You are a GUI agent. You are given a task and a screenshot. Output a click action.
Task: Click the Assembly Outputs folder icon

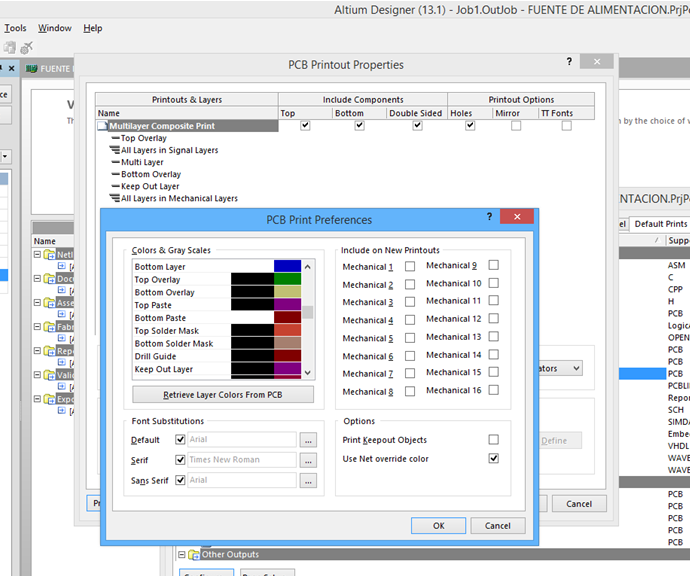click(49, 303)
